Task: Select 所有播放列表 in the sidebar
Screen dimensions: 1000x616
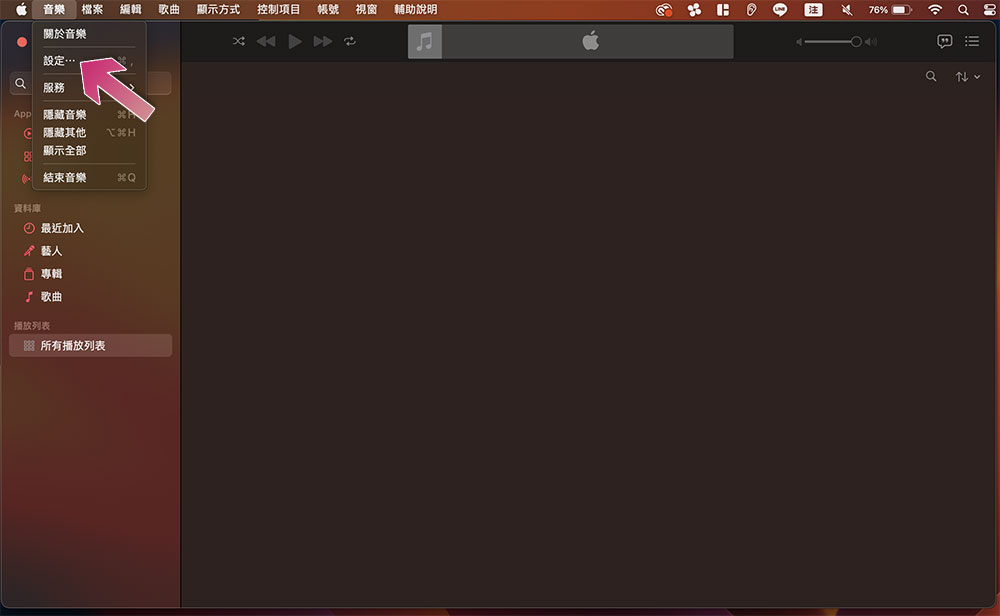Action: click(x=90, y=346)
